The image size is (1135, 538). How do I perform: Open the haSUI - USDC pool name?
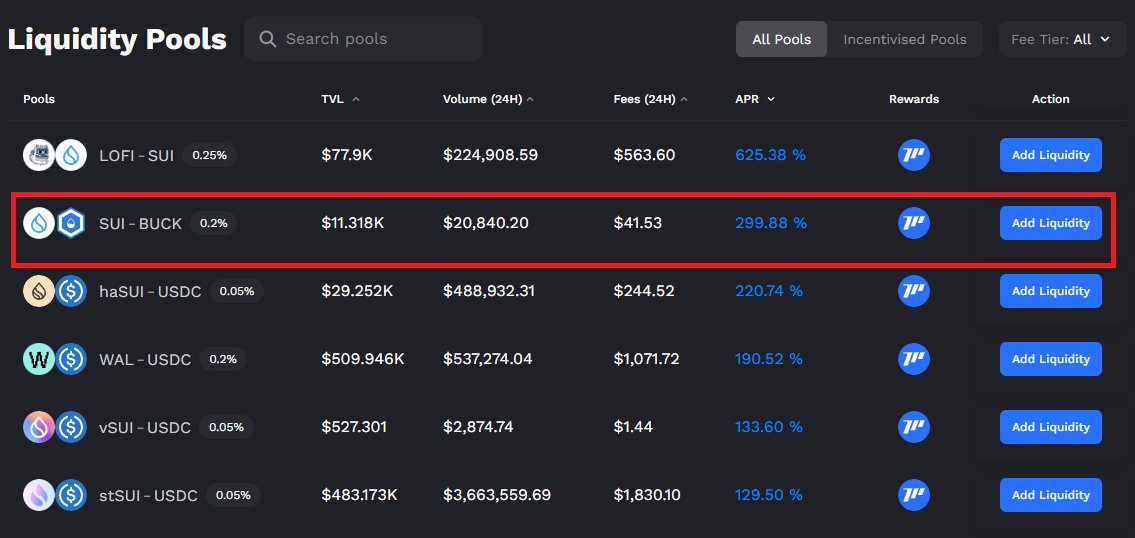click(151, 292)
